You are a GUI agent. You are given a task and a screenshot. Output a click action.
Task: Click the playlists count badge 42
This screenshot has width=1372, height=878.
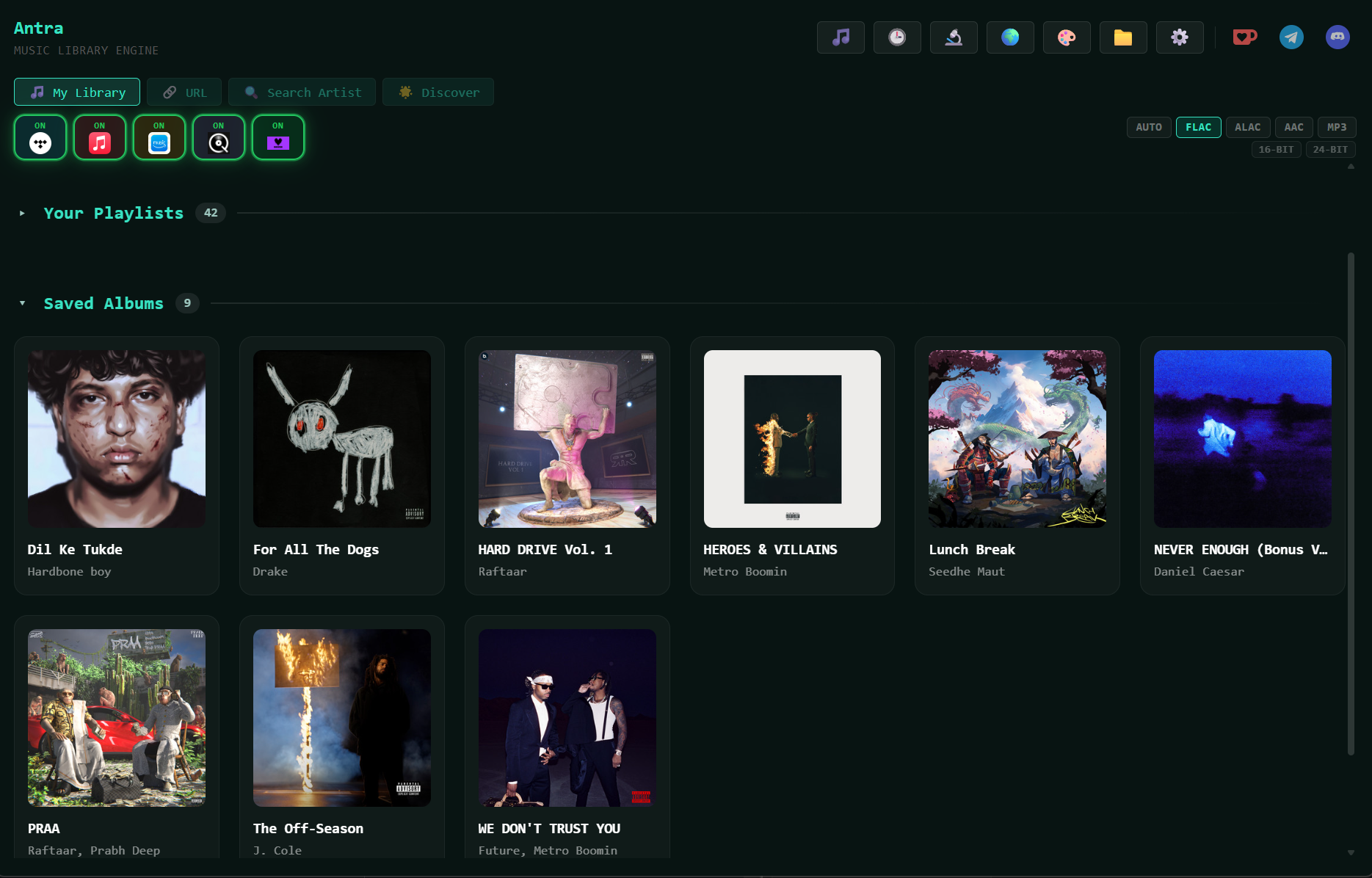[x=211, y=213]
